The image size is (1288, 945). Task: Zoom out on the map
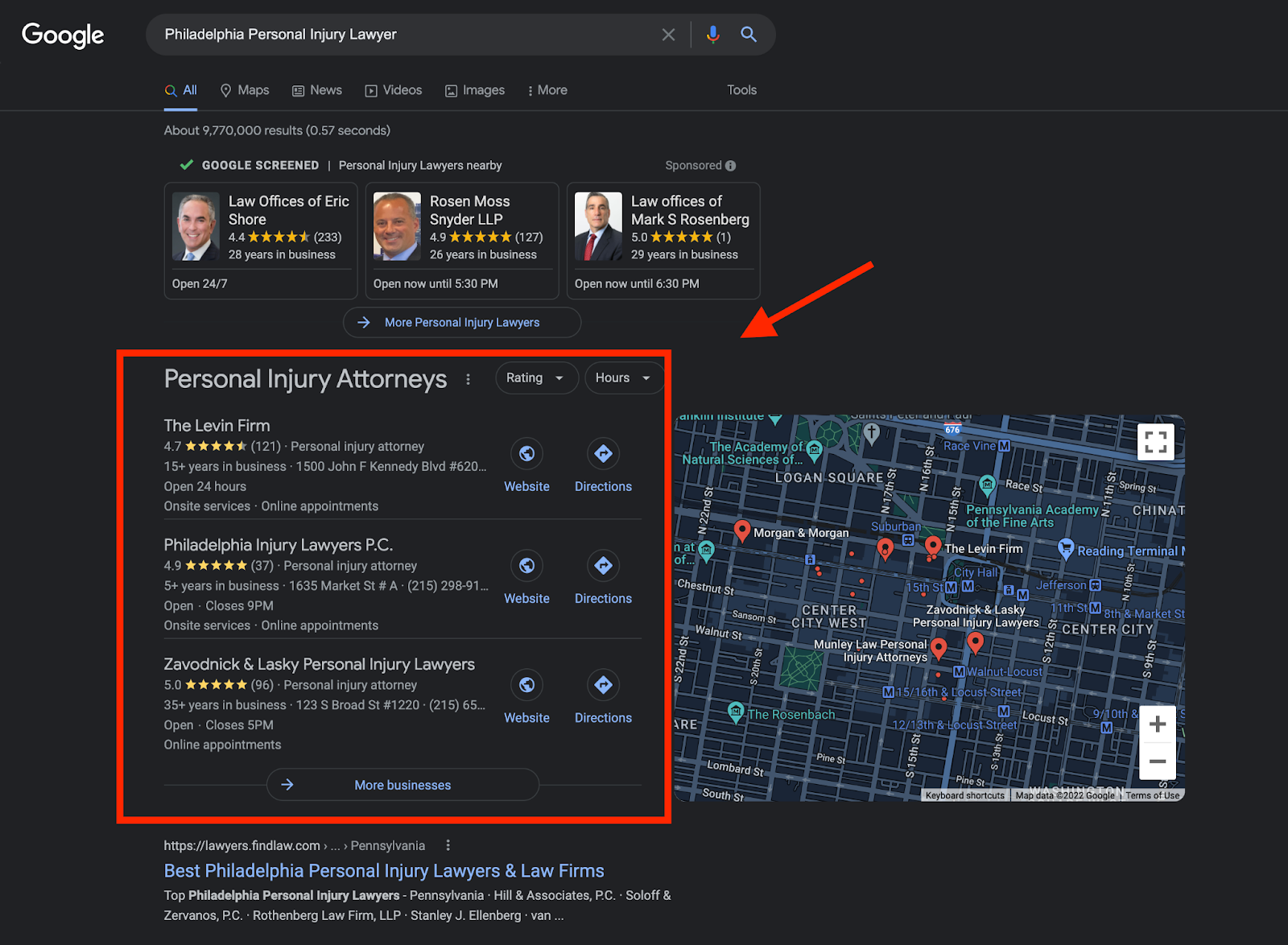[x=1158, y=761]
